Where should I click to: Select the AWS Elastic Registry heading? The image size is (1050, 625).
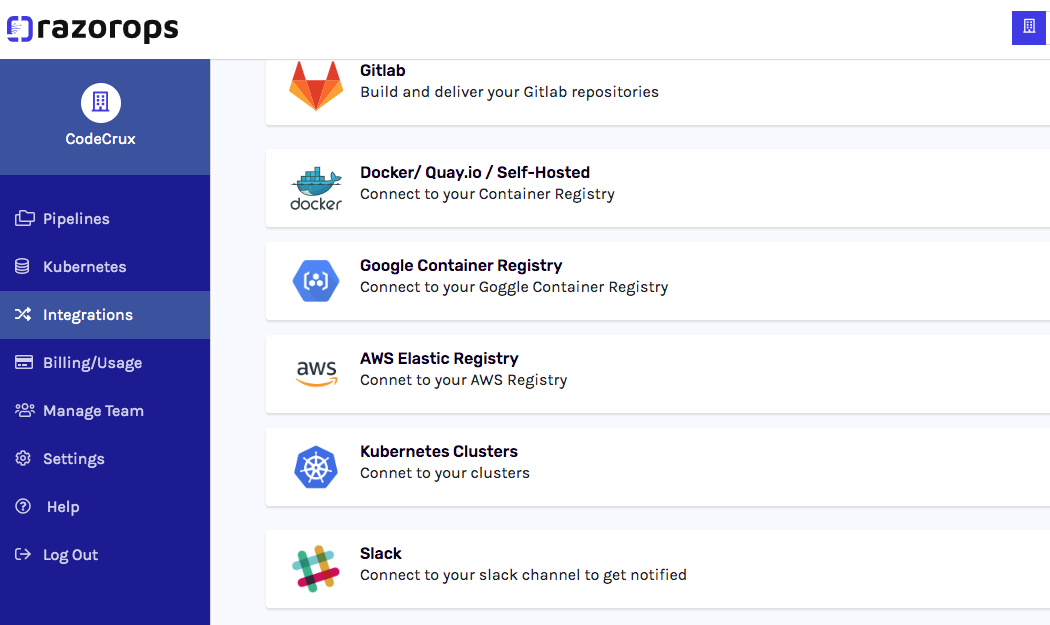coord(439,358)
